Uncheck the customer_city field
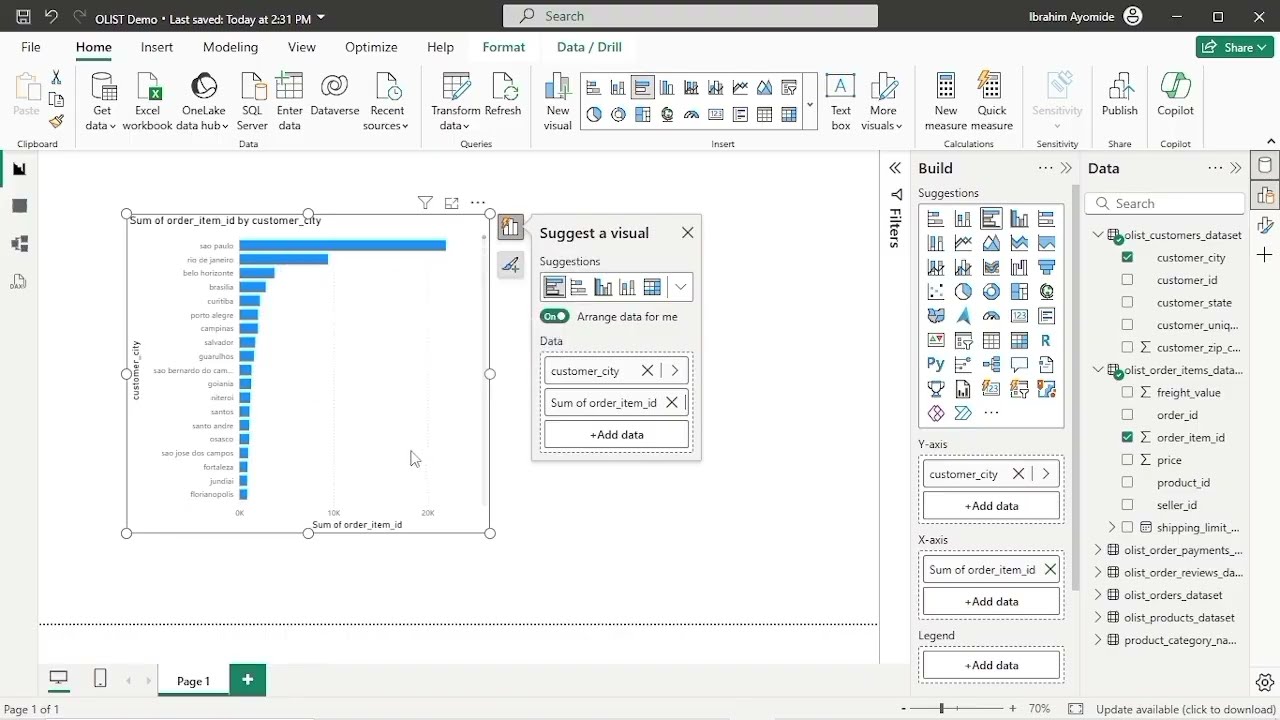 click(1127, 257)
